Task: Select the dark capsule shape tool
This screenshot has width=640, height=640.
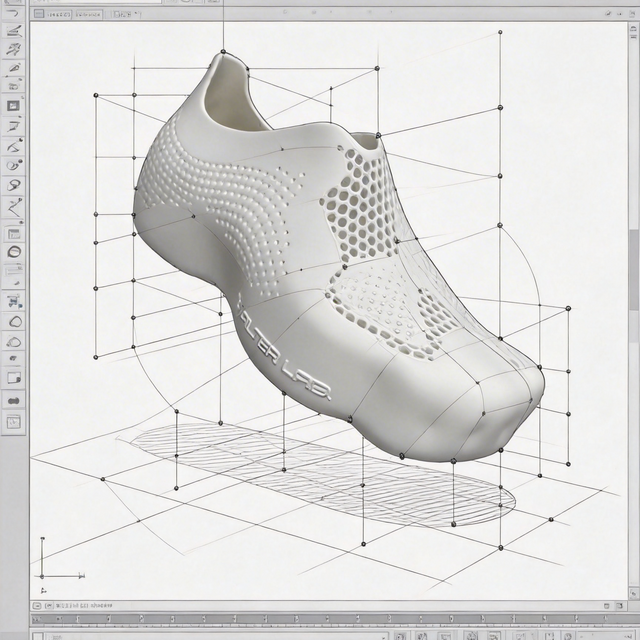Action: pos(14,400)
